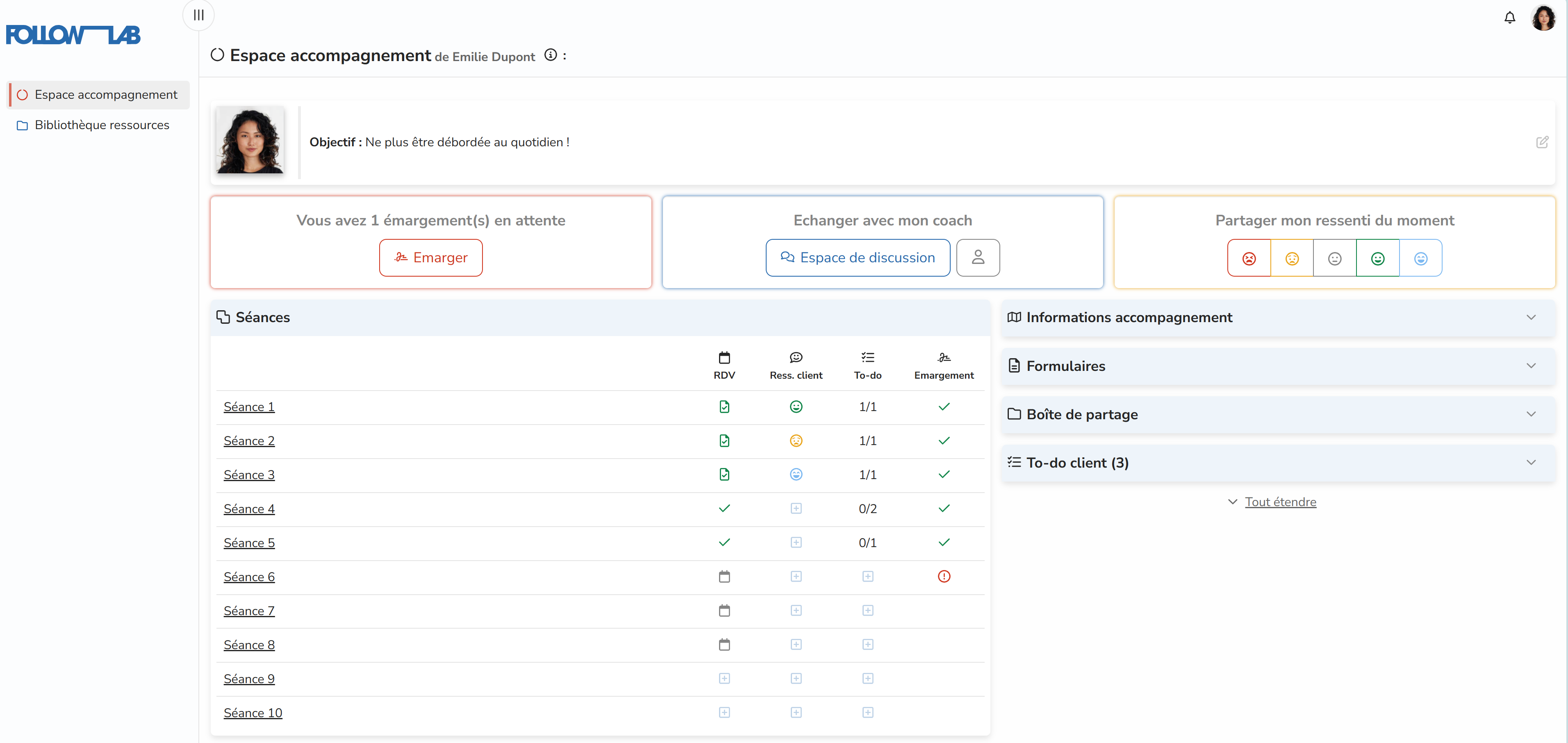
Task: Open the Séance 1 RDV document icon
Action: pyautogui.click(x=724, y=407)
